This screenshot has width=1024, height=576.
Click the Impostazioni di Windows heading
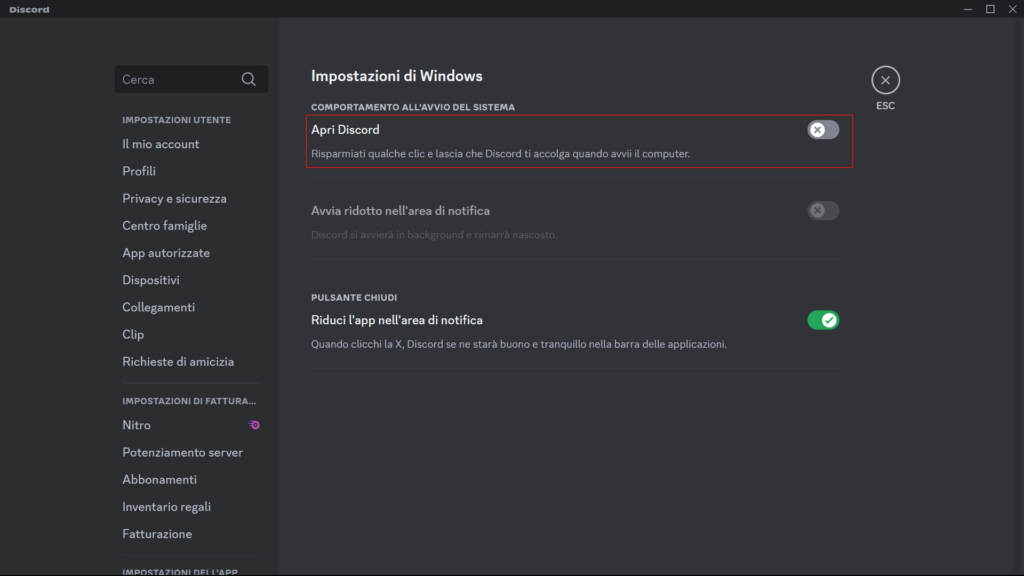[x=396, y=76]
